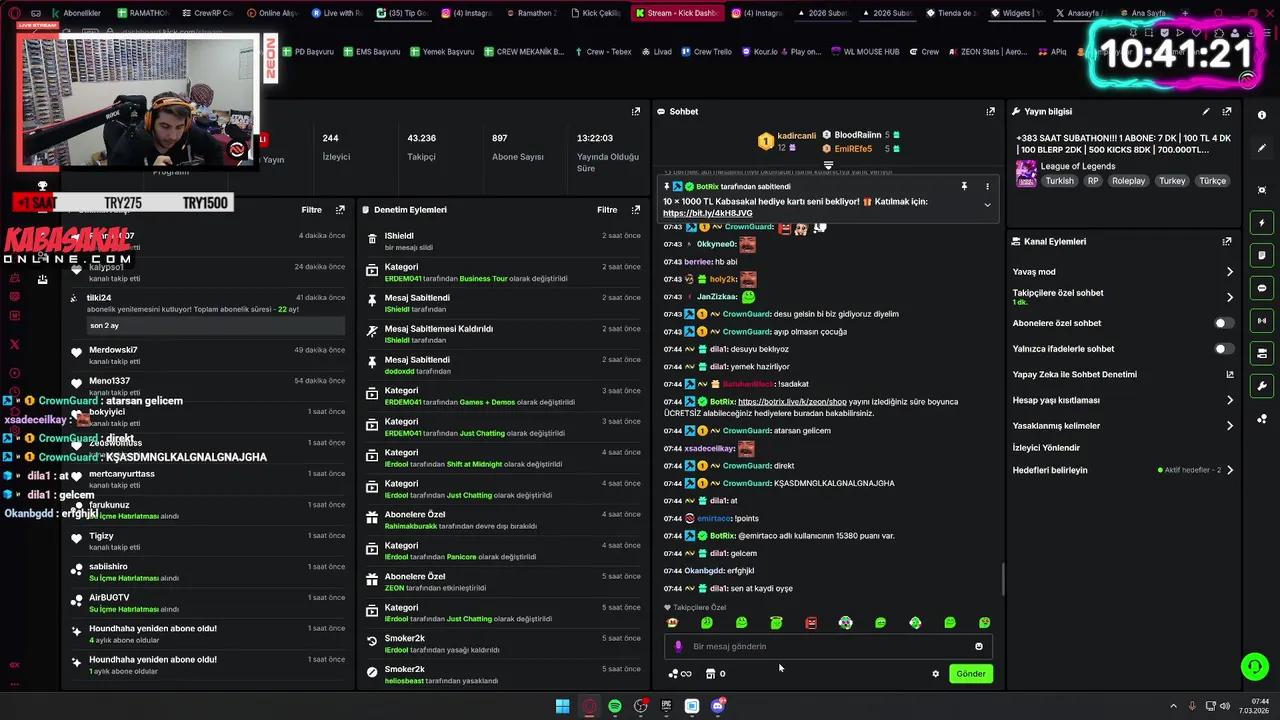Click the sidebar icon below the chat bubble icon
The width and height of the screenshot is (1280, 720).
(1262, 321)
